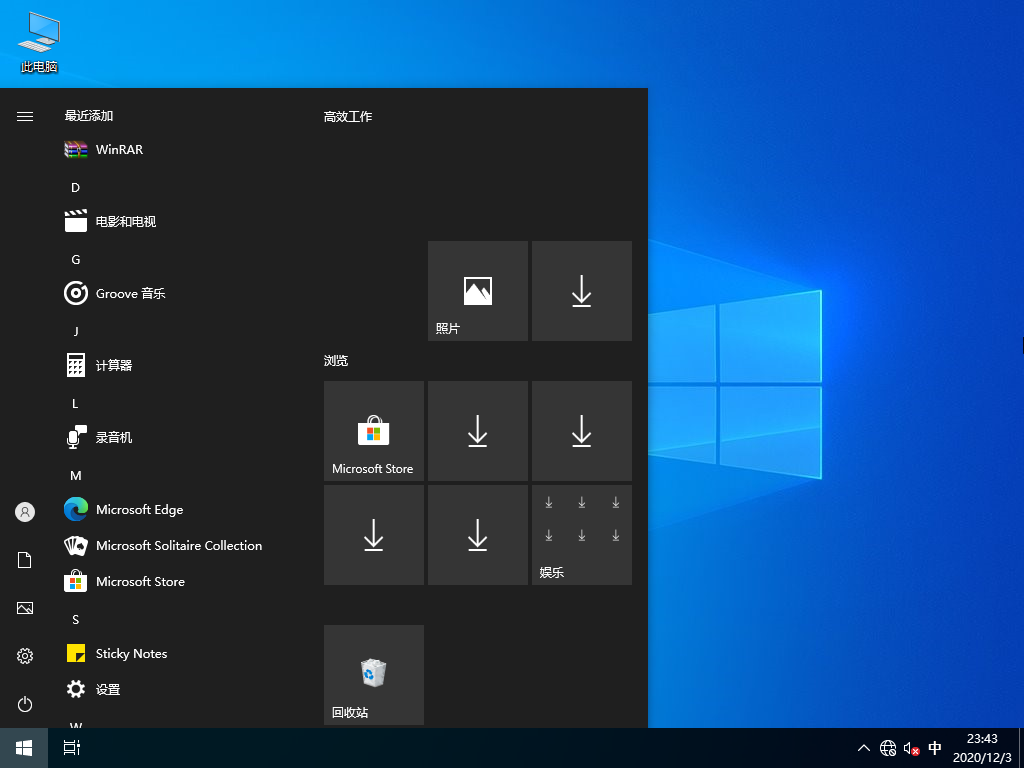Viewport: 1024px width, 768px height.
Task: Open the Microsoft Store tile
Action: 374,431
